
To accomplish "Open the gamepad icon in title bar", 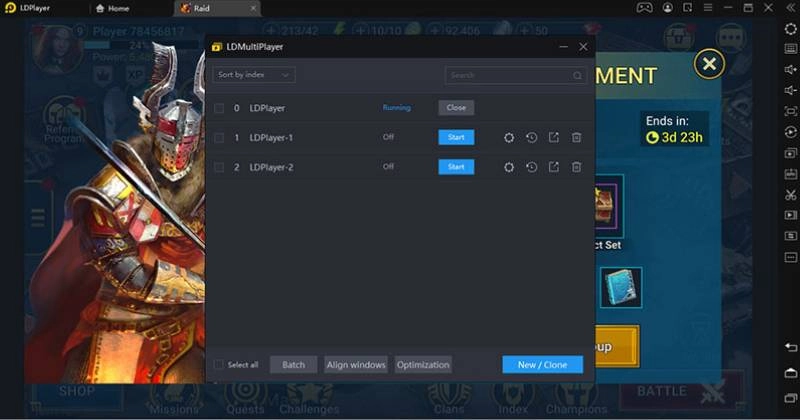I will [644, 8].
